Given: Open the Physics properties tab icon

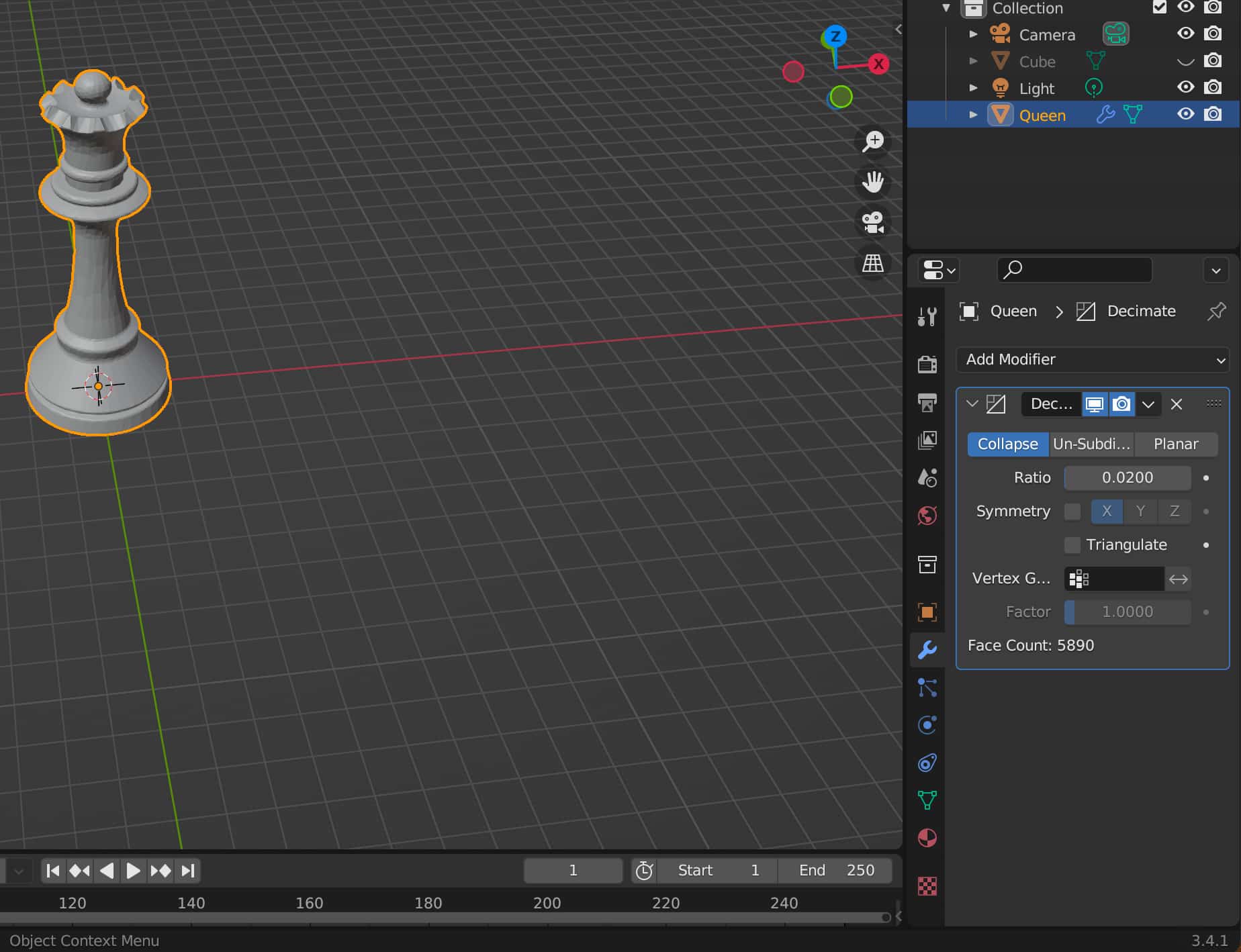Looking at the screenshot, I should tap(927, 725).
